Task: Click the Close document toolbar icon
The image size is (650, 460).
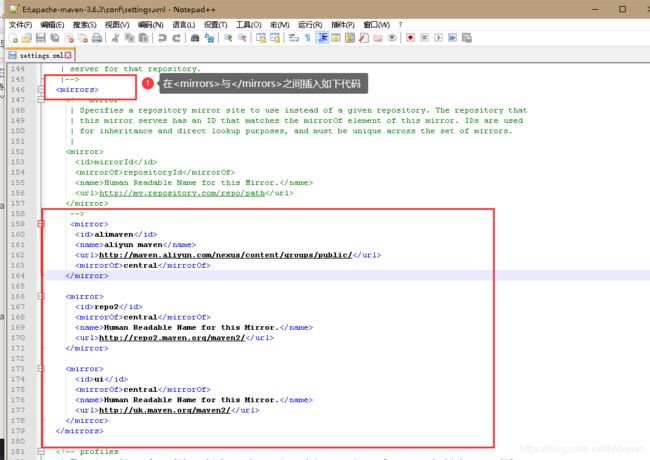Action: point(69,38)
